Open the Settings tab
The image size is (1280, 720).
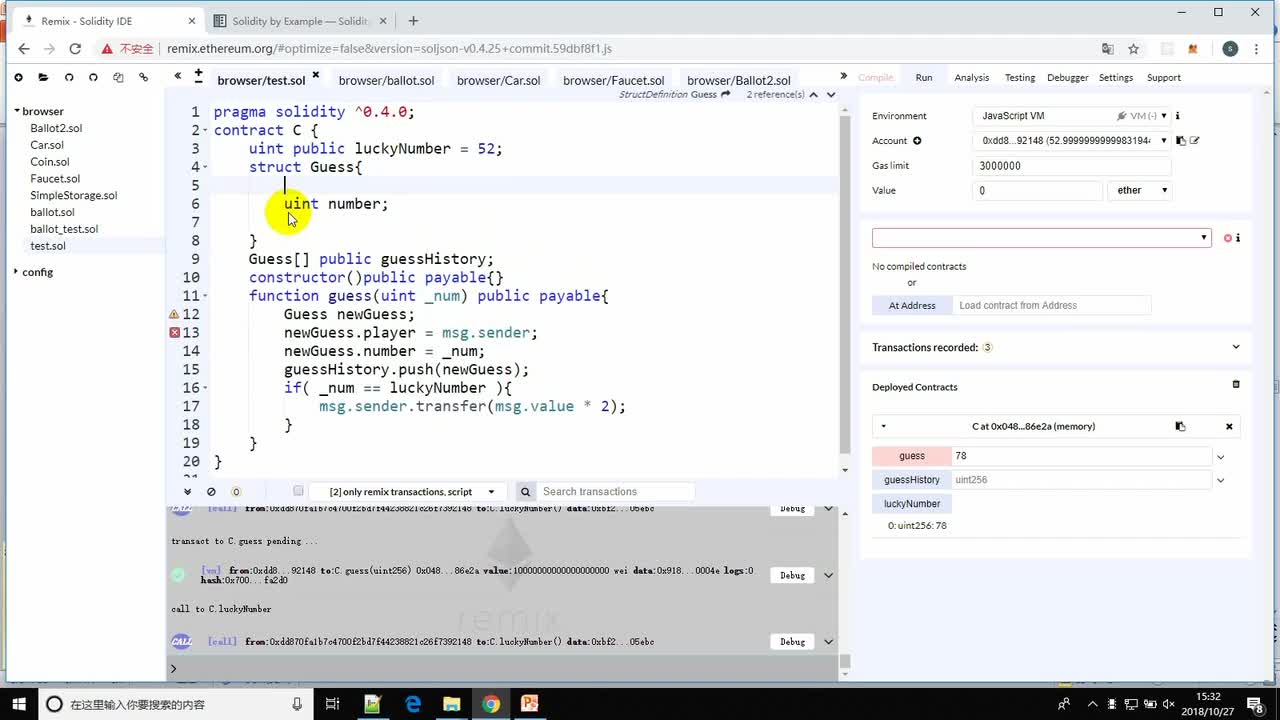(x=1116, y=77)
